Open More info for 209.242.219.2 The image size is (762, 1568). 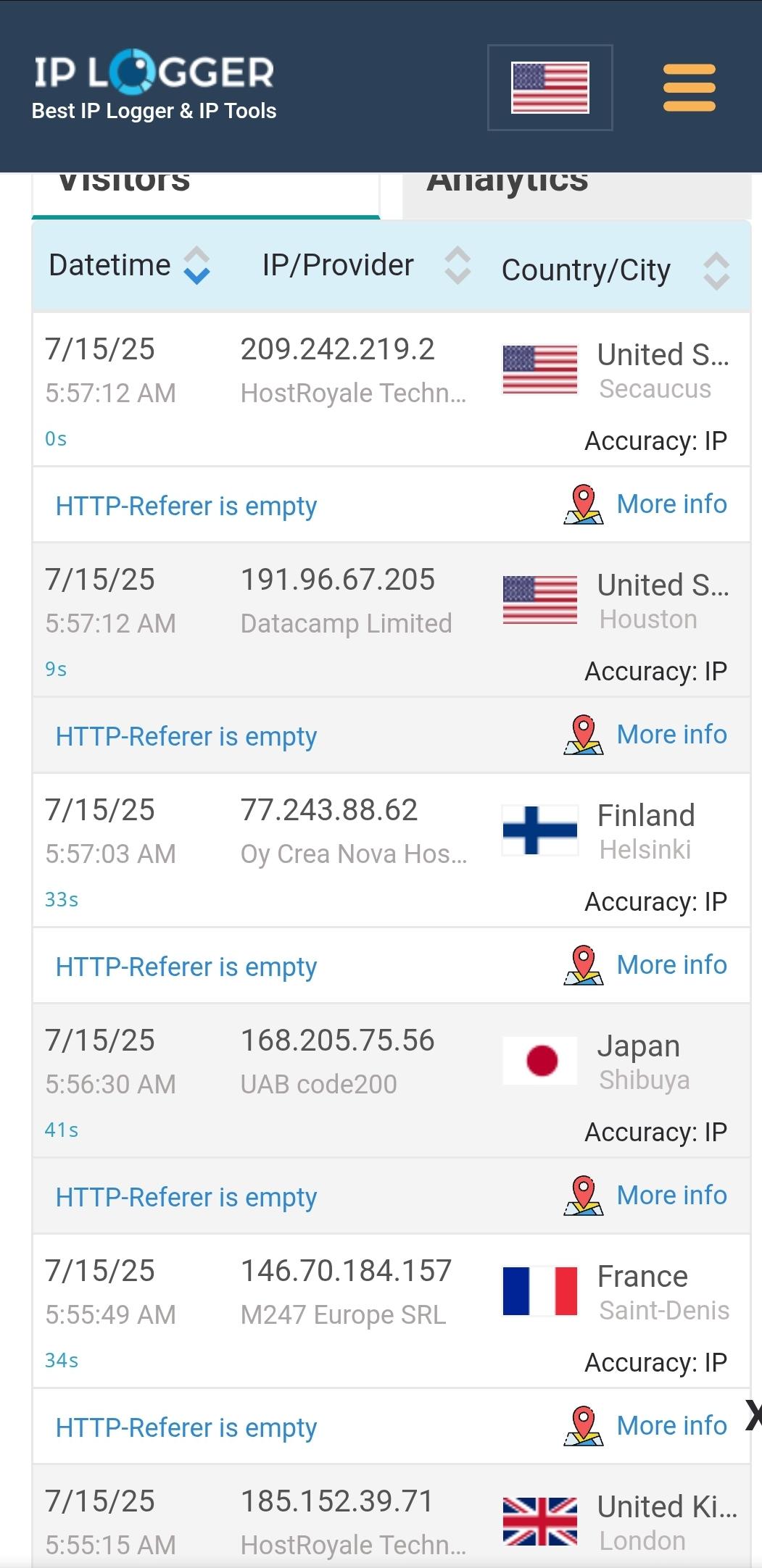[671, 504]
